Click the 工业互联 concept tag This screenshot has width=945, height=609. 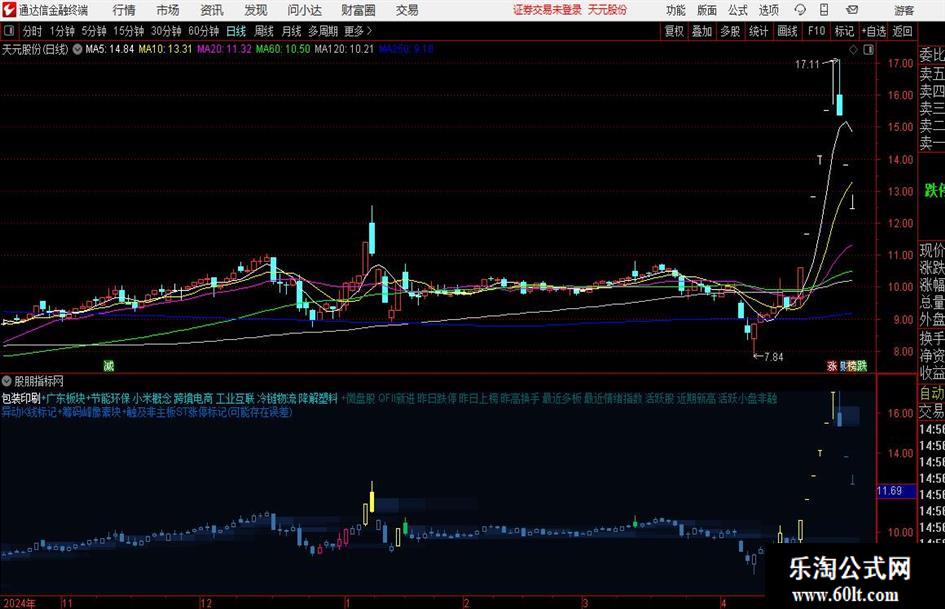click(235, 399)
